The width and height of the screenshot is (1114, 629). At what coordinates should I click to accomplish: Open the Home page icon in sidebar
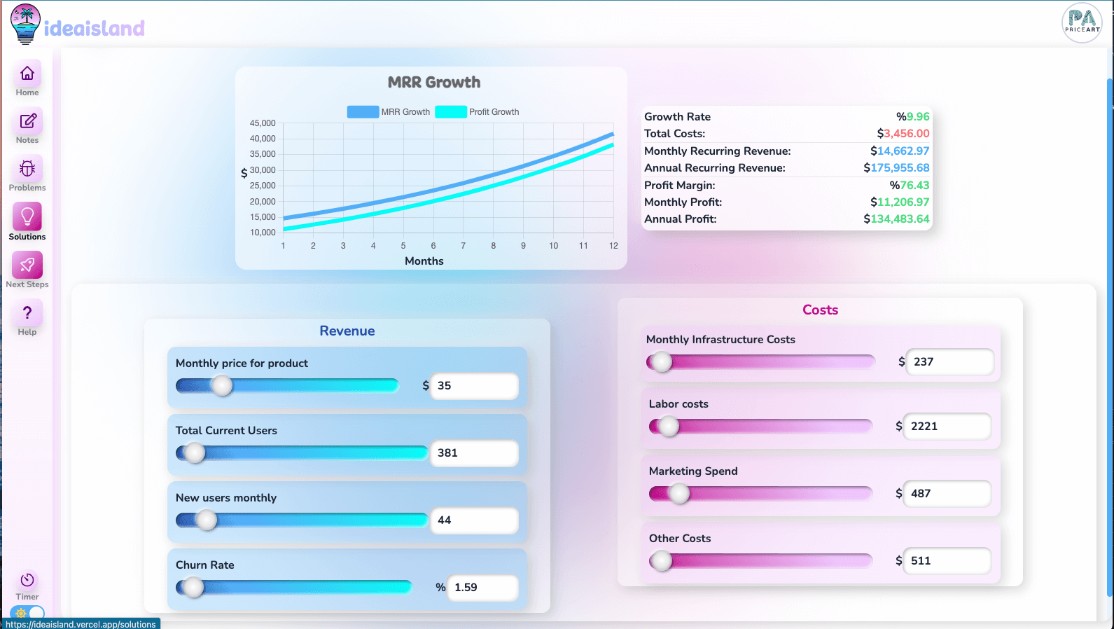[x=27, y=74]
